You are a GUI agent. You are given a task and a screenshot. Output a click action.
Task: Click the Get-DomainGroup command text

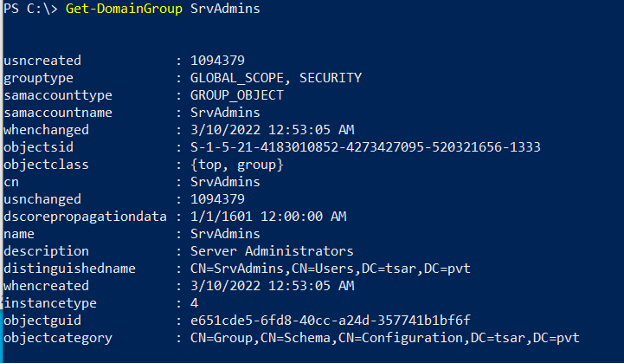click(124, 9)
